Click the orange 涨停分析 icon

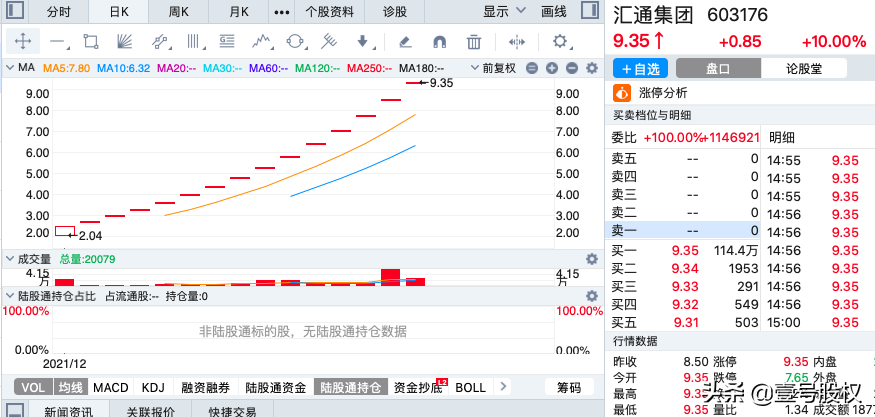pyautogui.click(x=622, y=93)
